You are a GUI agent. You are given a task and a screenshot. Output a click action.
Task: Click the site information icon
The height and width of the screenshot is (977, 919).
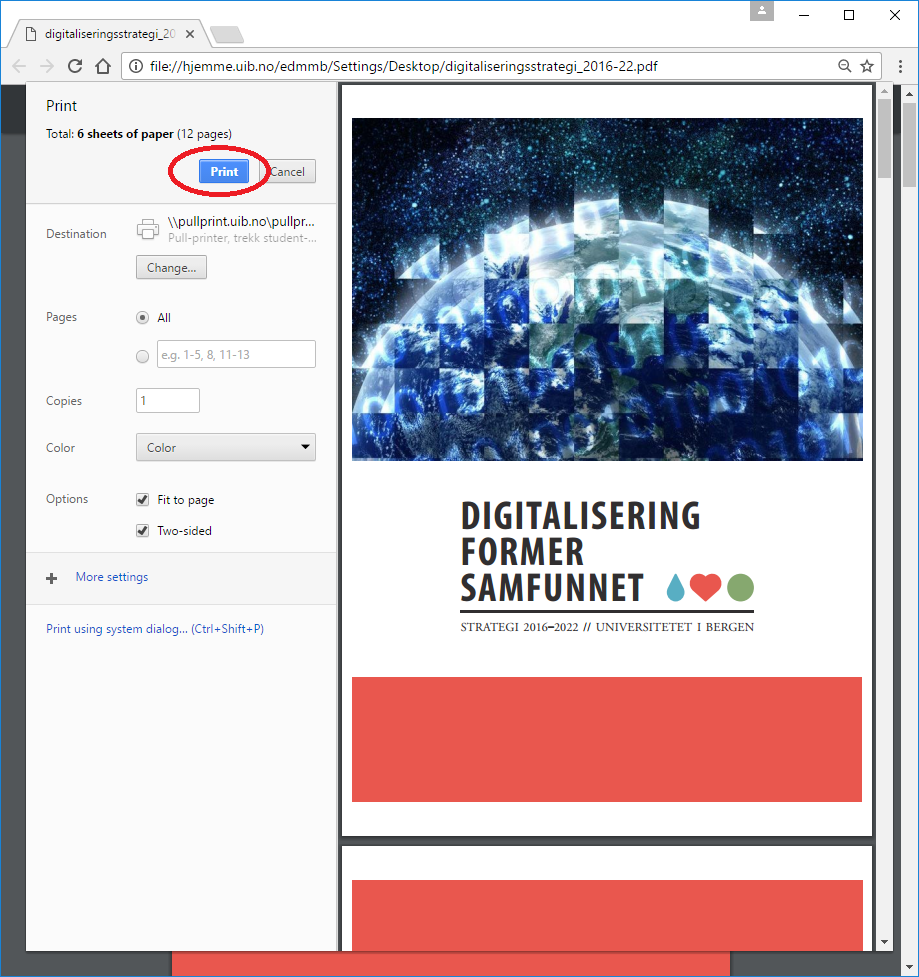tap(134, 67)
